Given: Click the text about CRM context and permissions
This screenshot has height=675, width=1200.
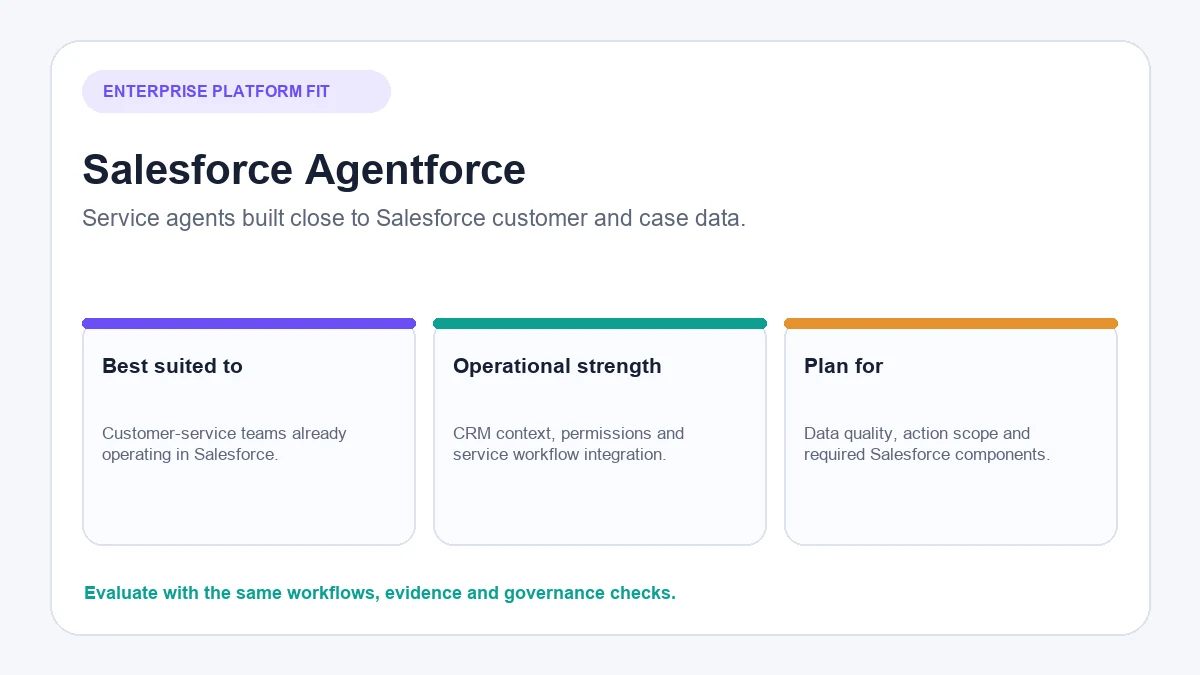Looking at the screenshot, I should point(568,444).
